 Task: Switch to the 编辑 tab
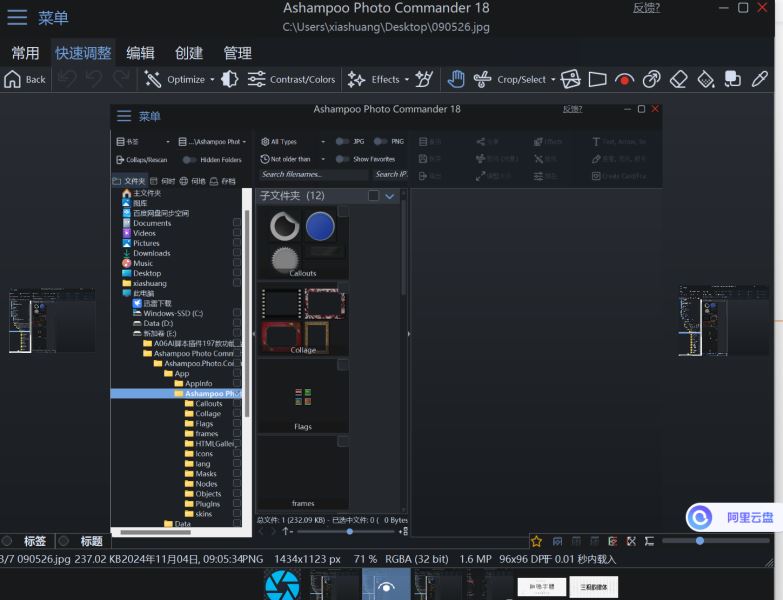tap(140, 52)
